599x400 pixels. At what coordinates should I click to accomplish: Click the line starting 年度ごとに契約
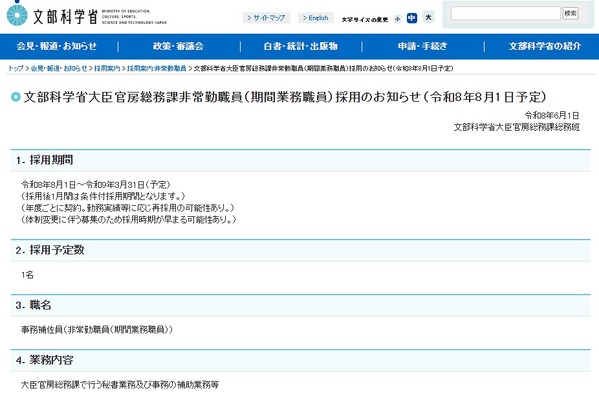(x=128, y=208)
